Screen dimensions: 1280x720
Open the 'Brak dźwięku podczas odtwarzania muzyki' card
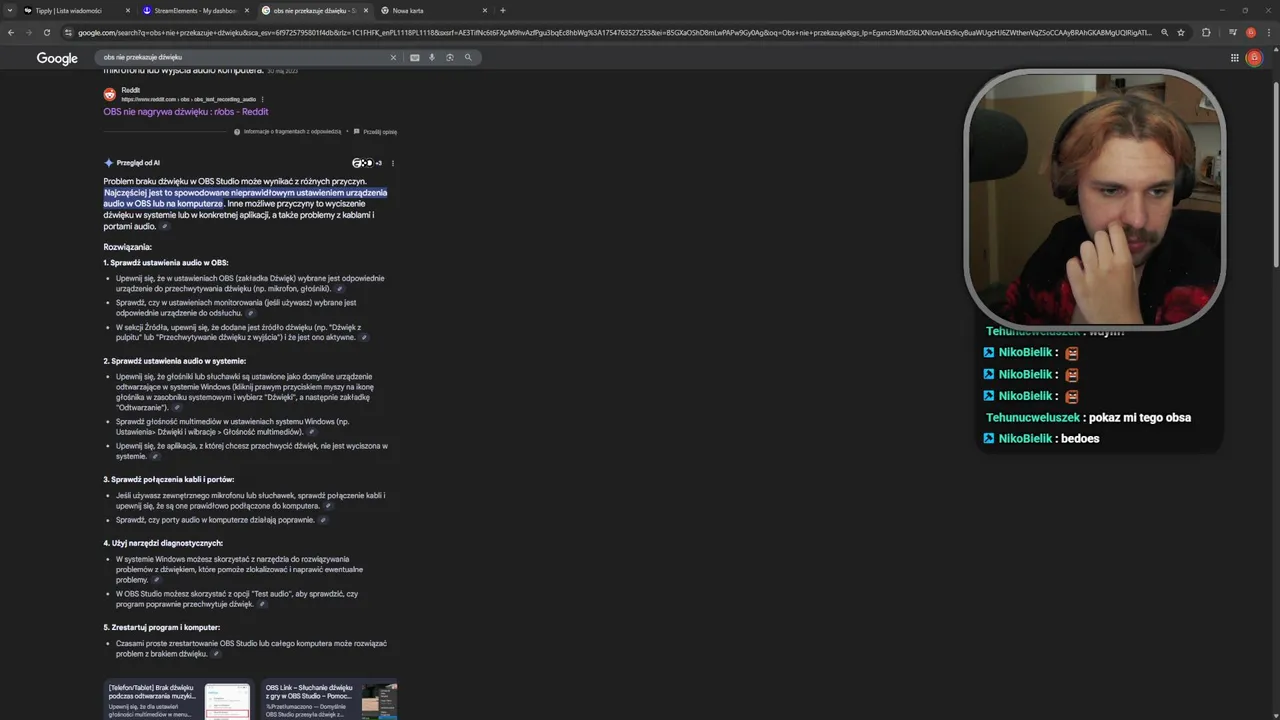point(178,700)
